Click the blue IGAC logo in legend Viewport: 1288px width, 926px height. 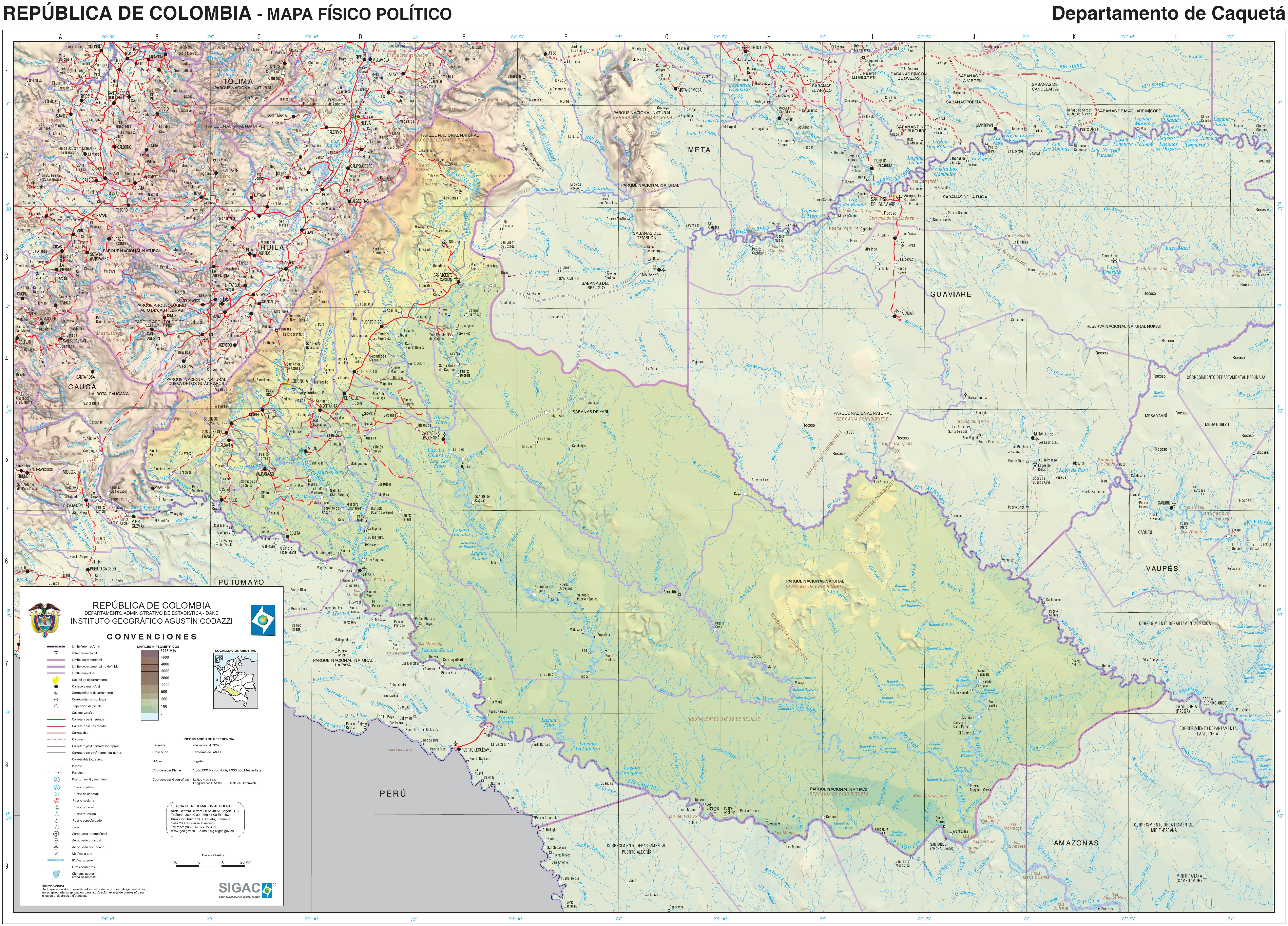(x=263, y=619)
